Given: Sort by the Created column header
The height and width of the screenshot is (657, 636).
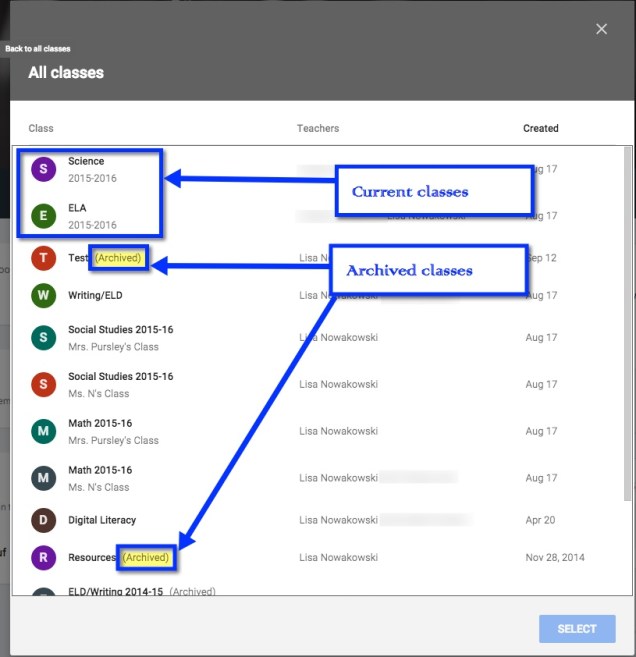Looking at the screenshot, I should (540, 128).
